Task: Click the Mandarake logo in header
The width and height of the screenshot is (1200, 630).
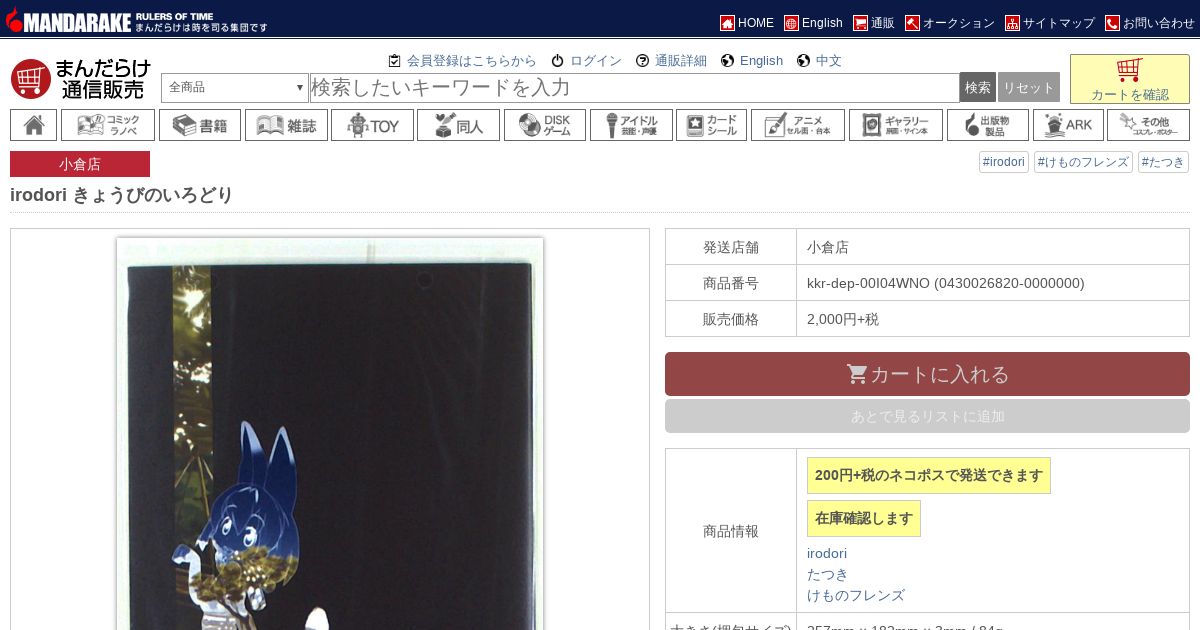Action: [x=137, y=19]
